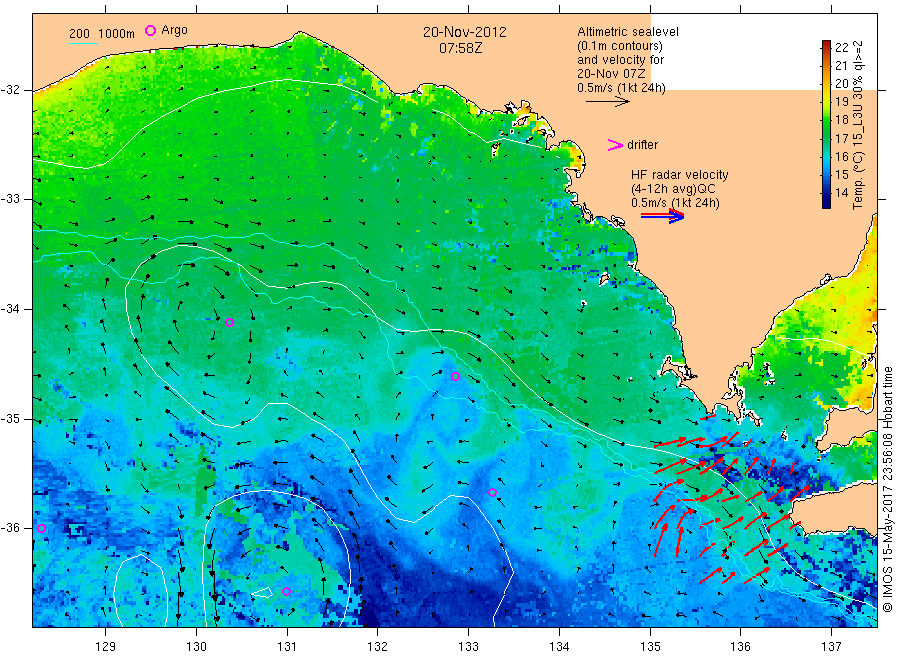
Task: Click '0.5m/s (1kt 24h)' under altimetric legend
Action: pyautogui.click(x=621, y=88)
